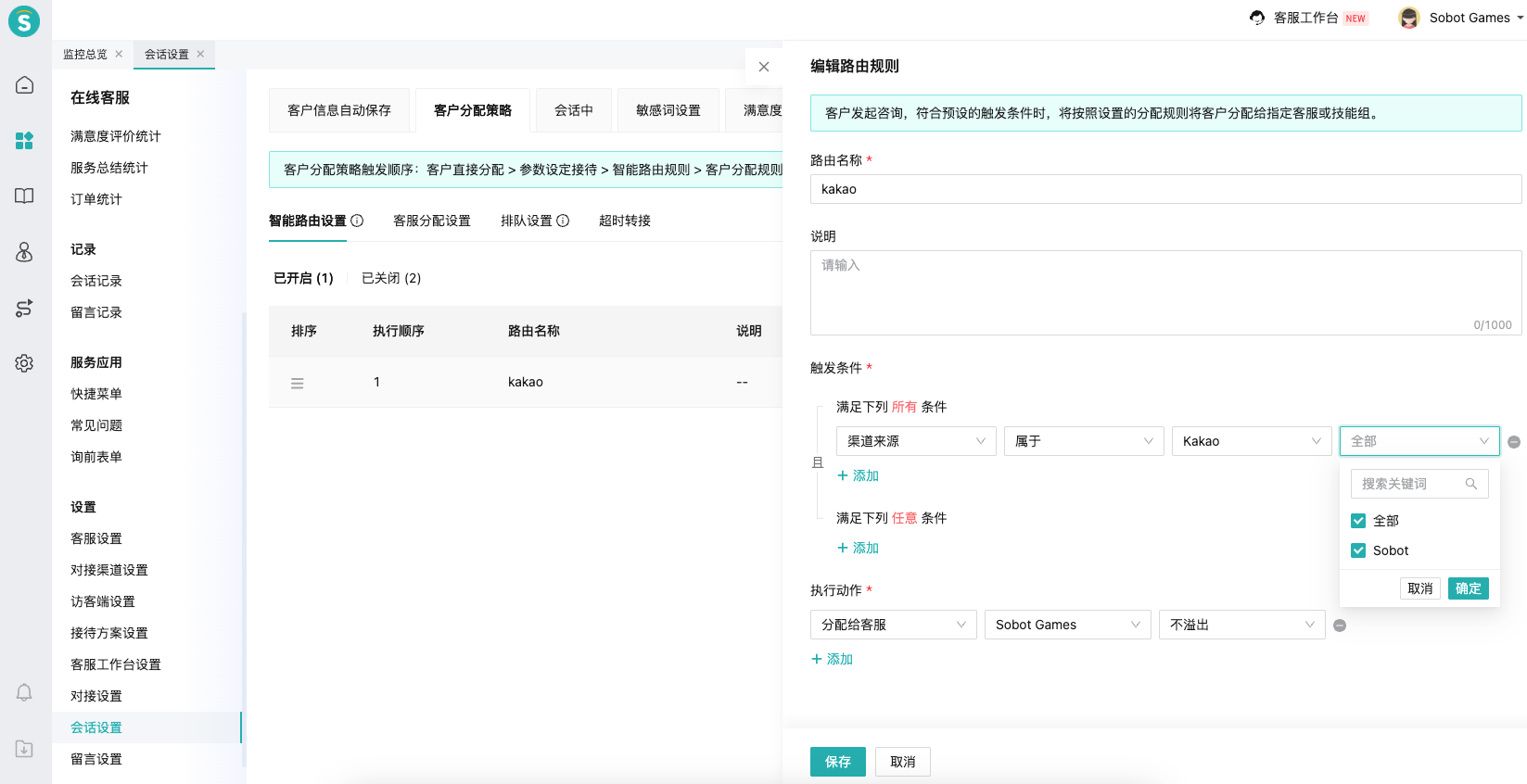The height and width of the screenshot is (784, 1527).
Task: Click the 保存 button
Action: 838,762
